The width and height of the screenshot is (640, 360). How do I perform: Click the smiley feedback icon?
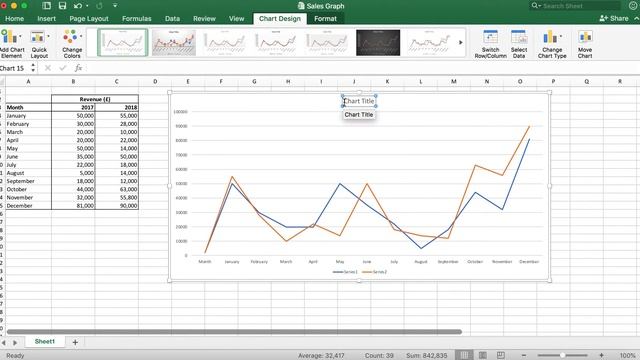tap(633, 6)
